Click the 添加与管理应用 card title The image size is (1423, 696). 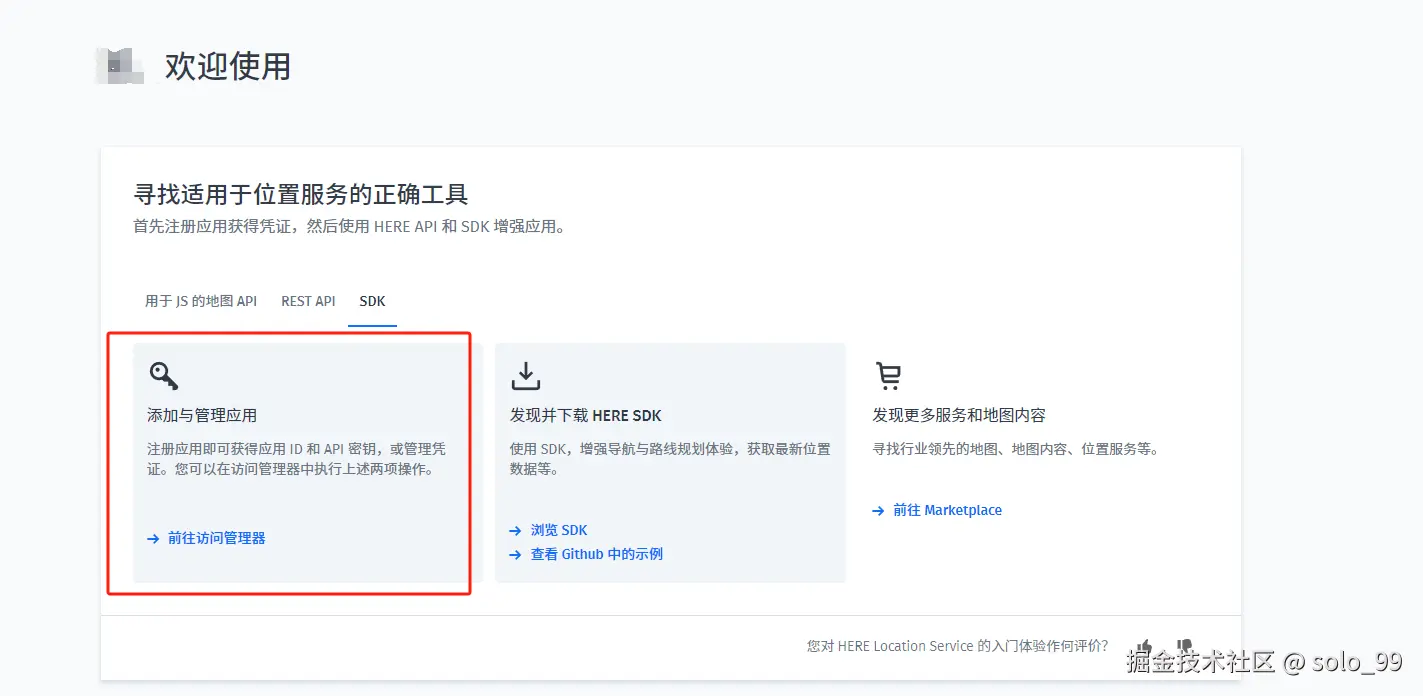pyautogui.click(x=202, y=415)
